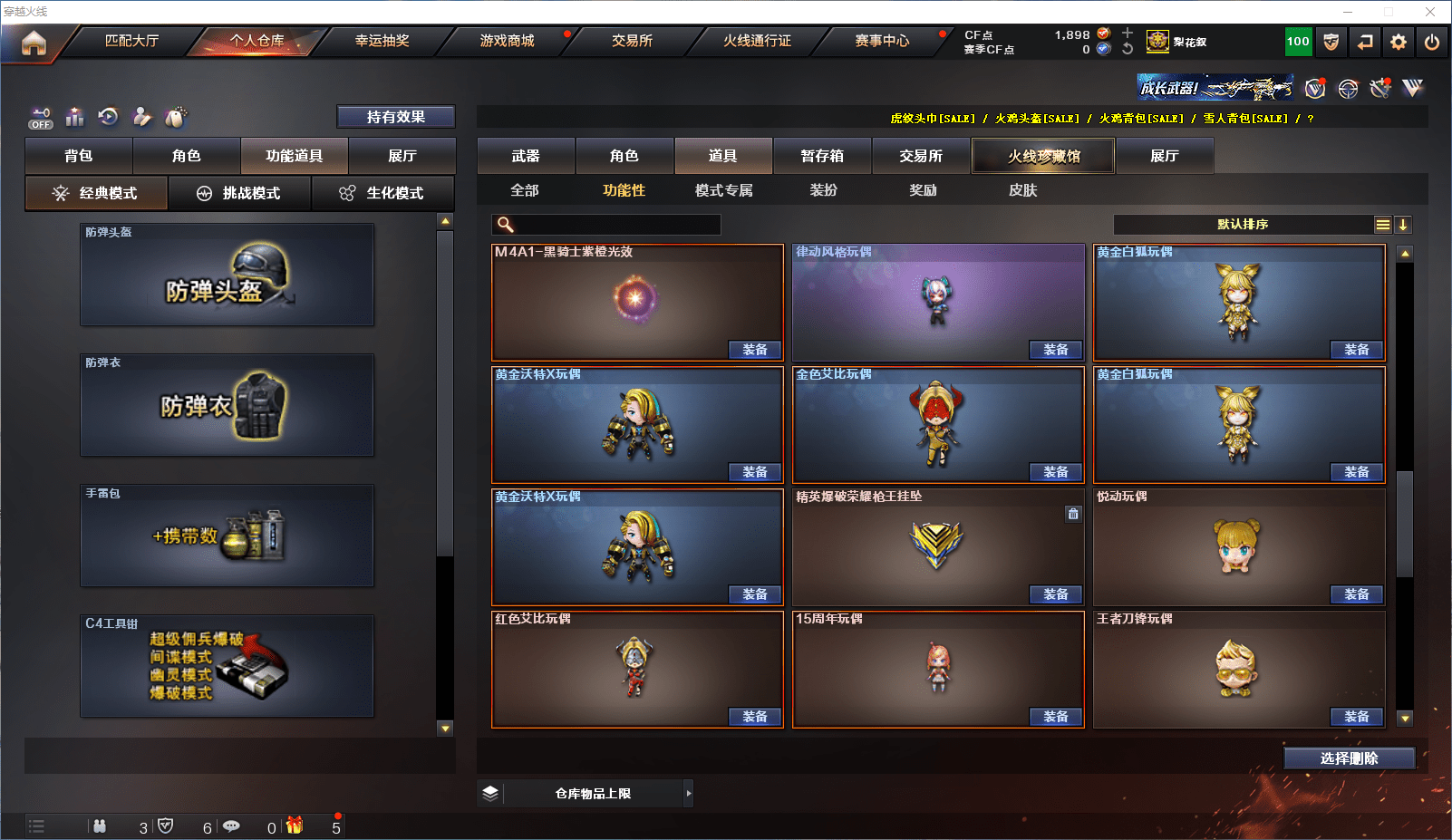1452x840 pixels.
Task: Open the 游戏商城 tab
Action: pos(508,41)
